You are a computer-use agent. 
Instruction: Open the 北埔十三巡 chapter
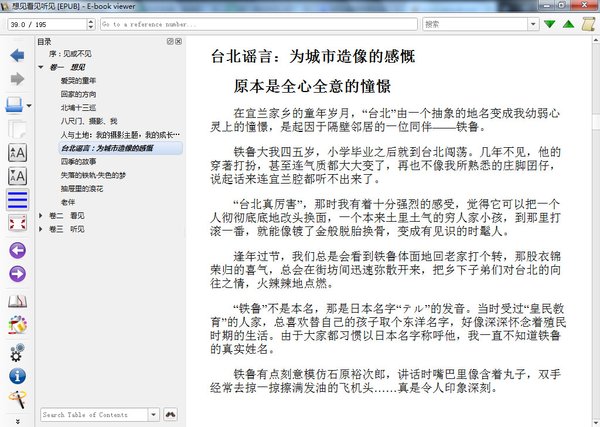point(78,108)
